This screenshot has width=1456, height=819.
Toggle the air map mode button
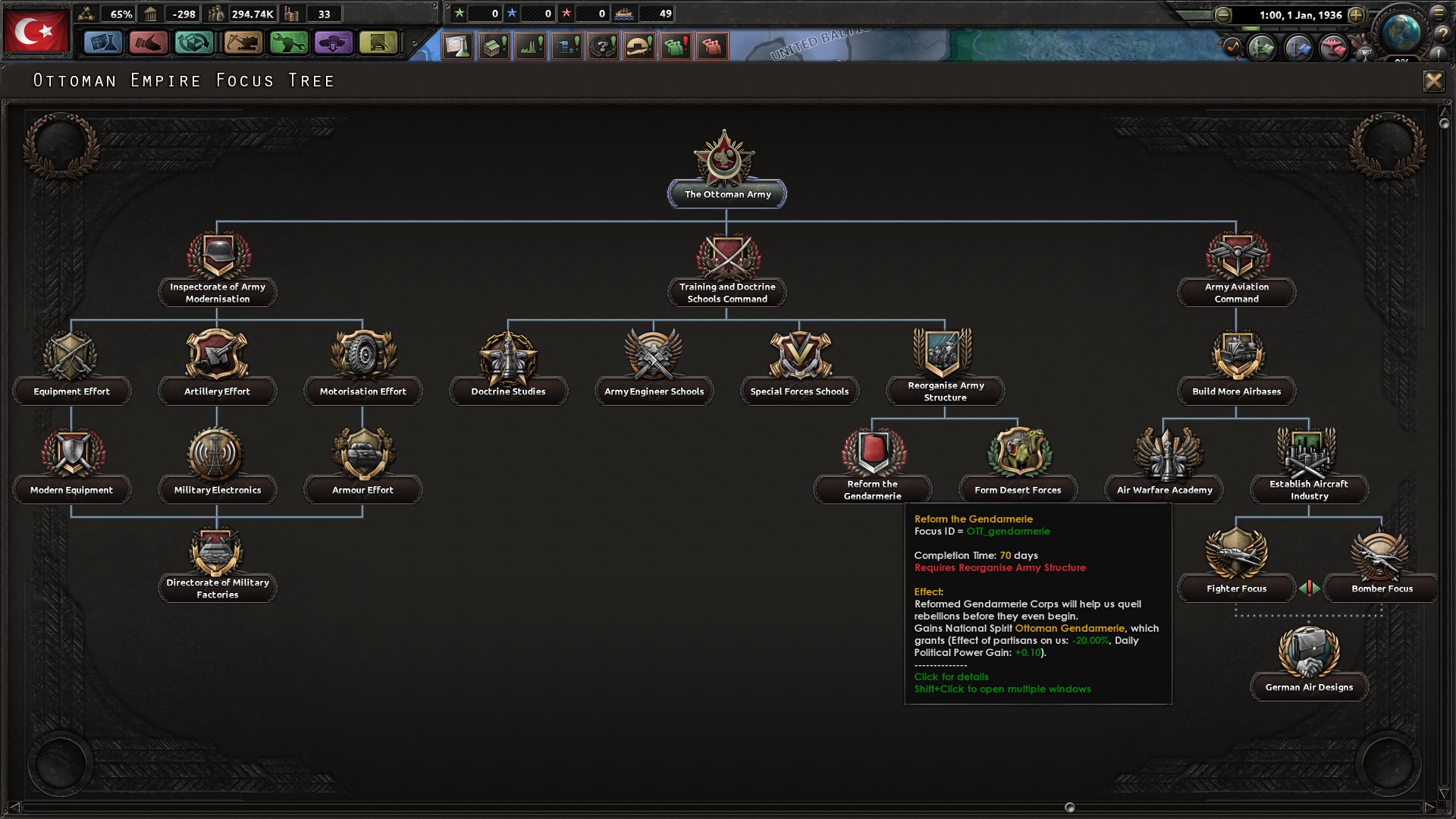(1333, 48)
